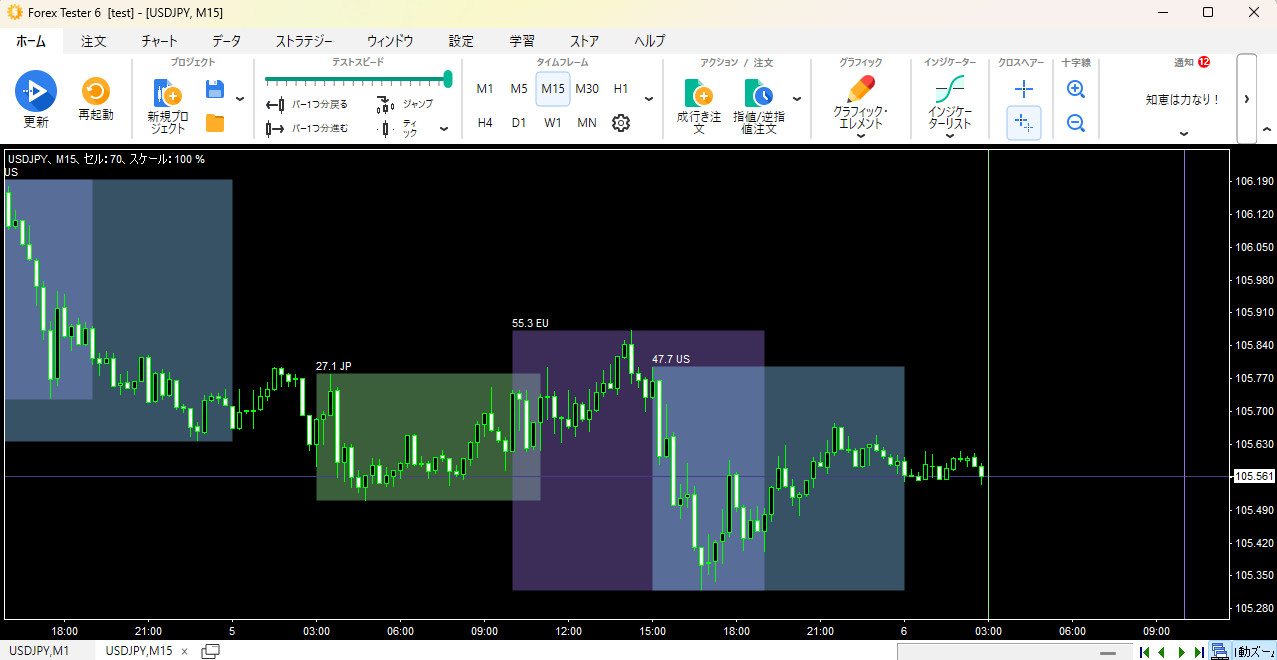Image resolution: width=1277 pixels, height=660 pixels.
Task: Select the W1 timeframe
Action: coord(553,123)
